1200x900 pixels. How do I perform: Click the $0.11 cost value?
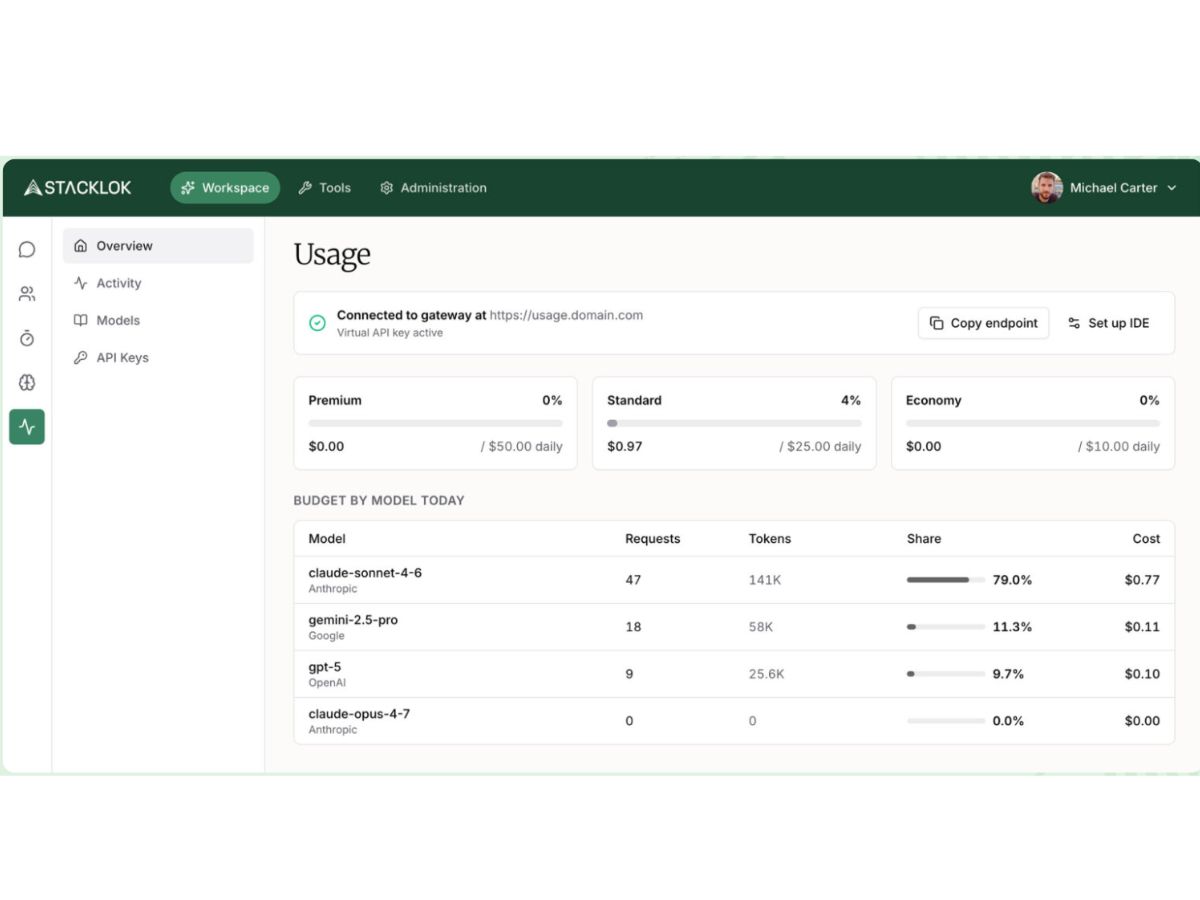1142,627
